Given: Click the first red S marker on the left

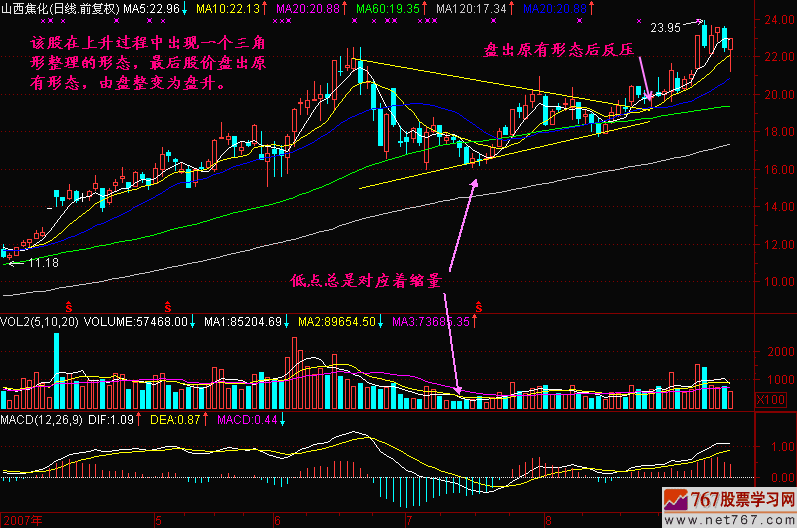Looking at the screenshot, I should pyautogui.click(x=69, y=303).
